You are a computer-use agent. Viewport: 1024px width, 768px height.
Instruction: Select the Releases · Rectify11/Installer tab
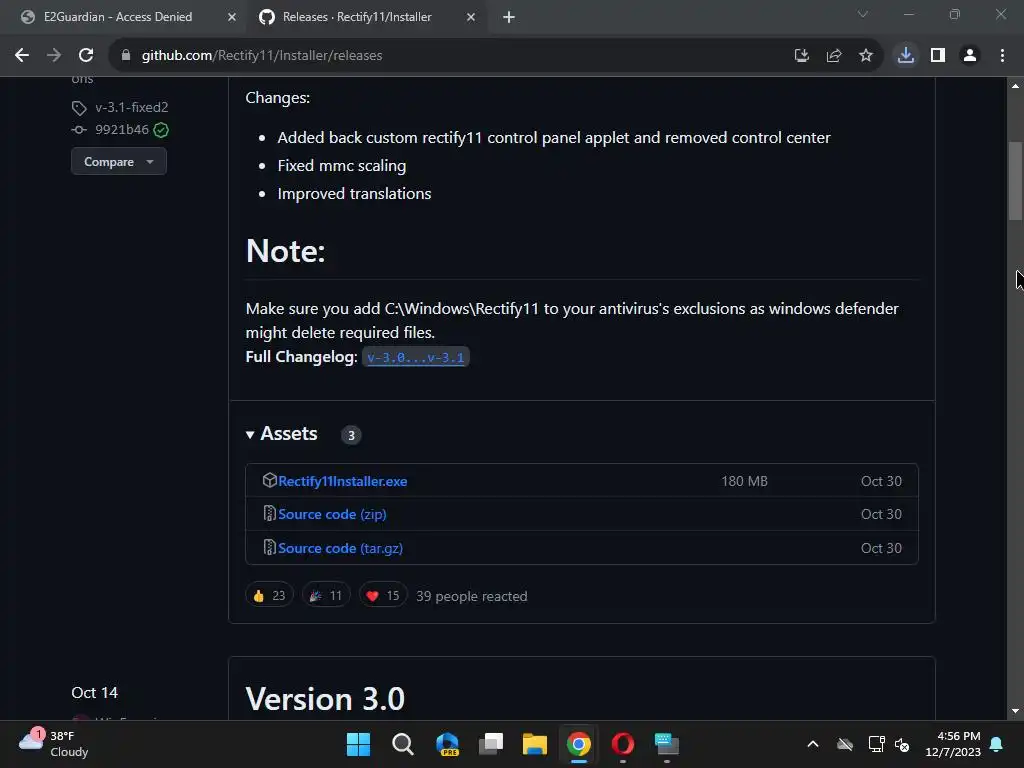pyautogui.click(x=357, y=17)
